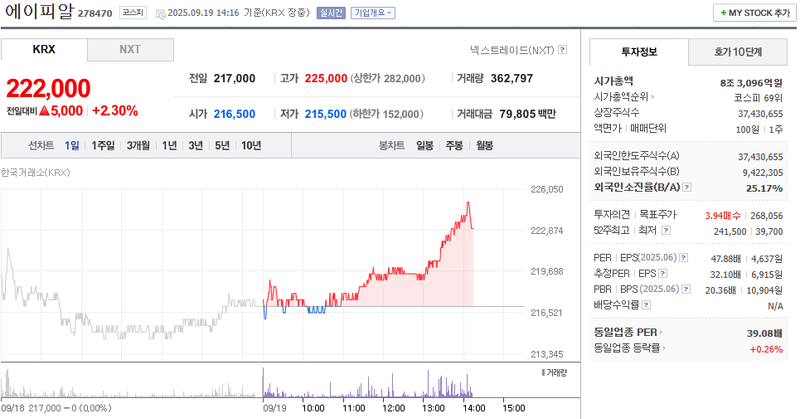The width and height of the screenshot is (800, 419).
Task: Click the 상장주식수 37,430,655 value
Action: (760, 114)
